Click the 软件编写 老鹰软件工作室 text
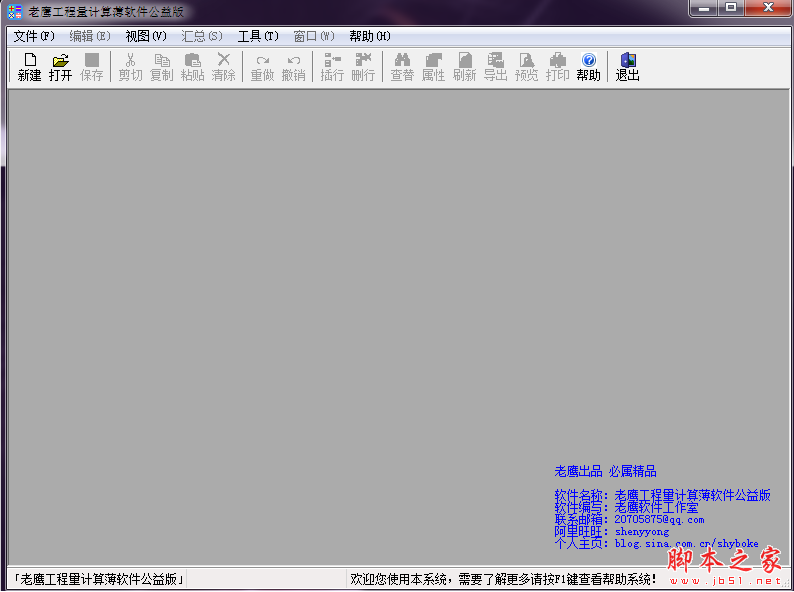This screenshot has width=794, height=592. (626, 507)
